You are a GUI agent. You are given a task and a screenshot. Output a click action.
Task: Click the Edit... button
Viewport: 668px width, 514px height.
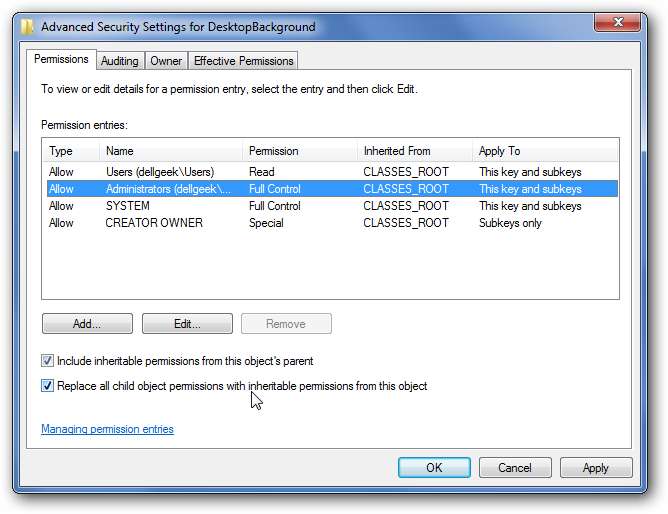click(x=187, y=324)
